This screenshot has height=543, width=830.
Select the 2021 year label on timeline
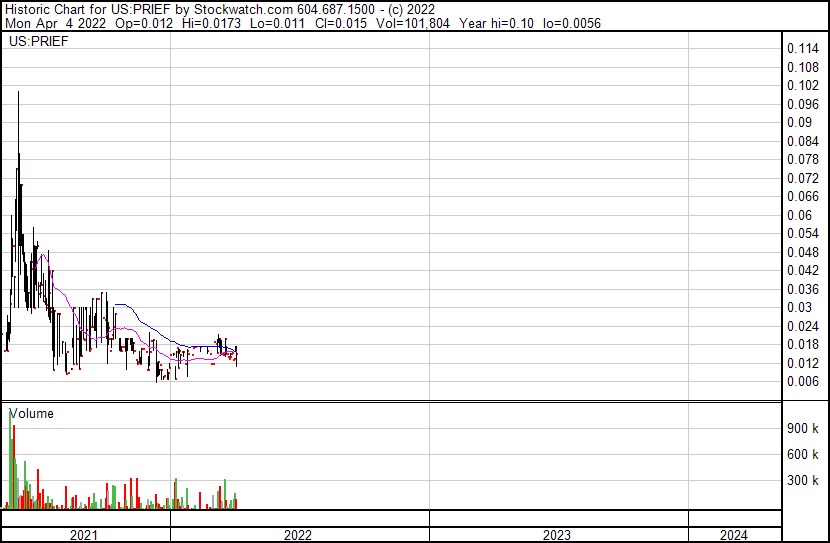click(x=84, y=535)
